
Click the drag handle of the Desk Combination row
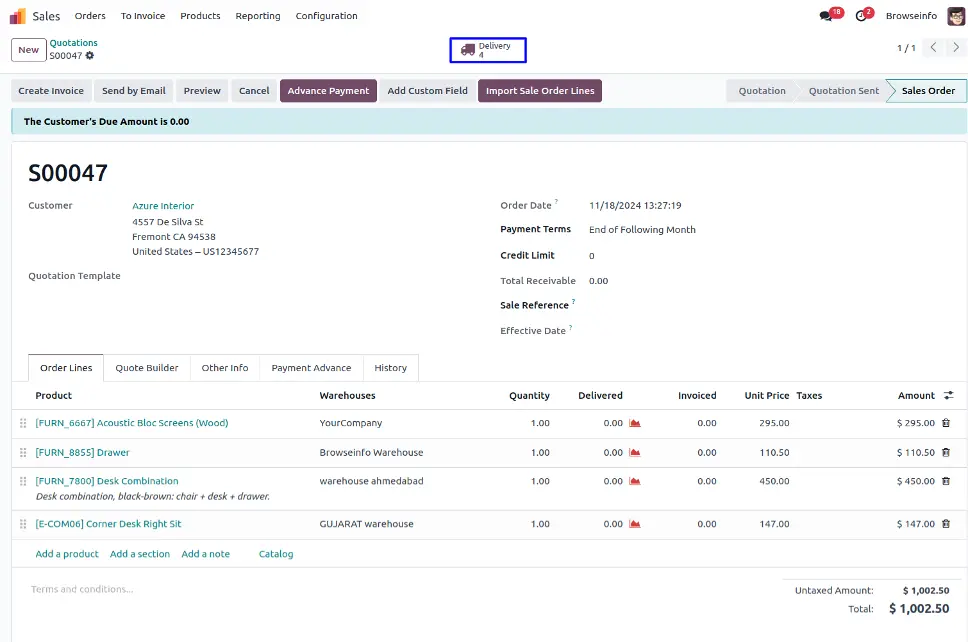point(23,481)
